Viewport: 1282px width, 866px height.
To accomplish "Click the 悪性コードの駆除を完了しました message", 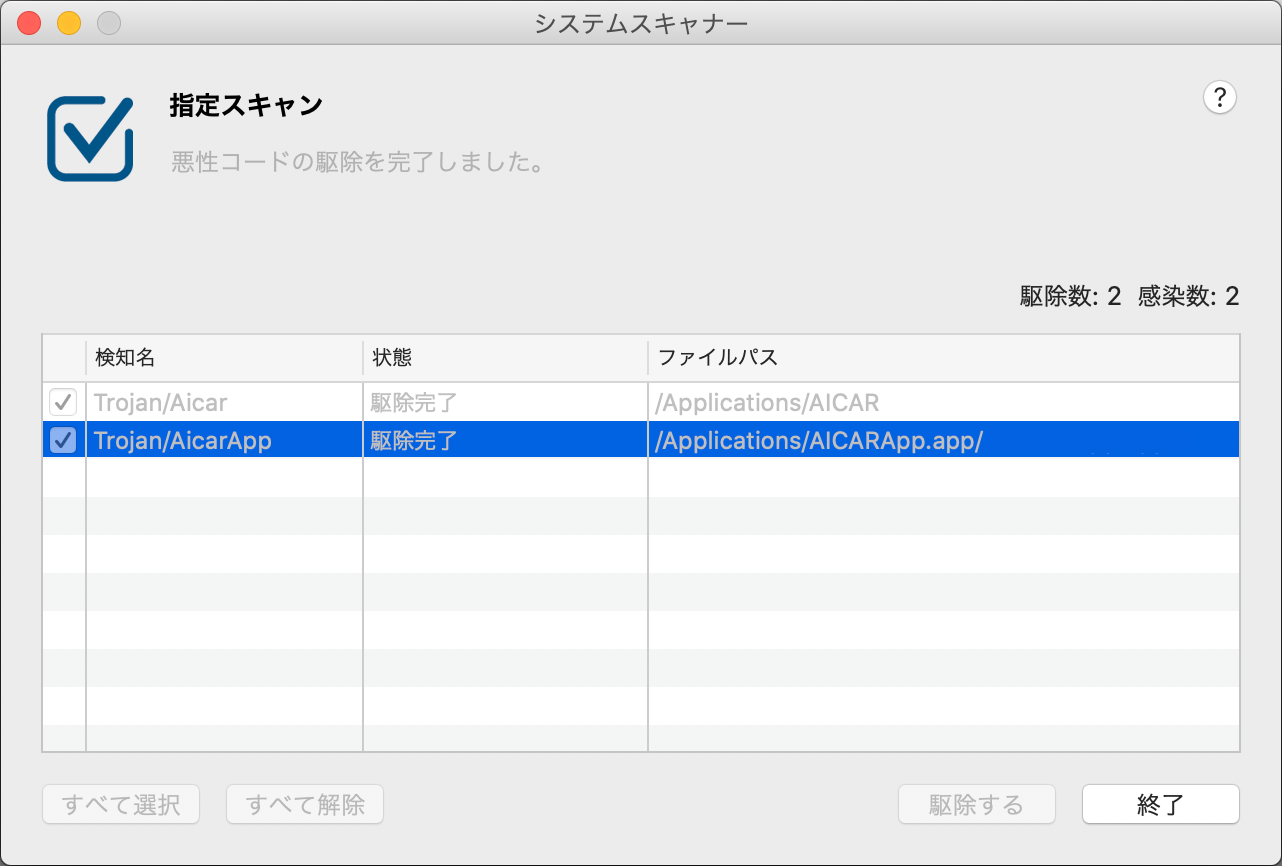I will pos(358,163).
